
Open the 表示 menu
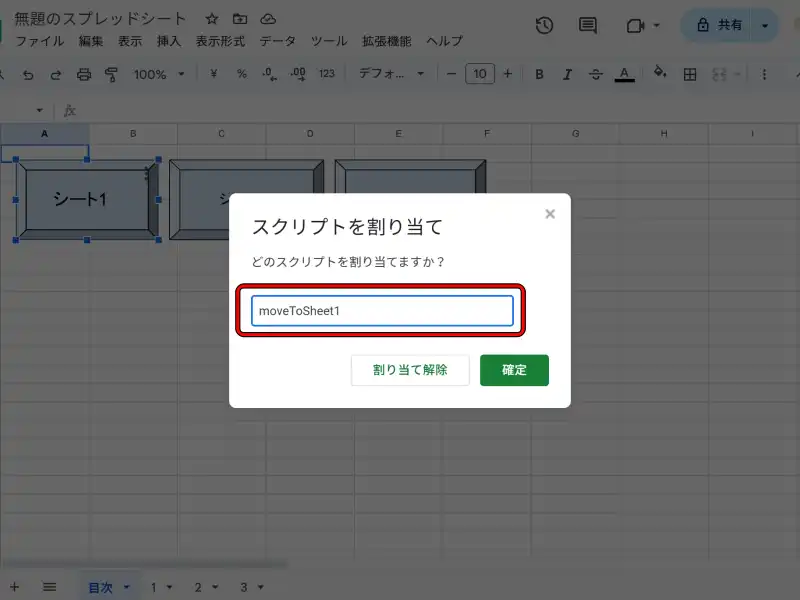130,41
